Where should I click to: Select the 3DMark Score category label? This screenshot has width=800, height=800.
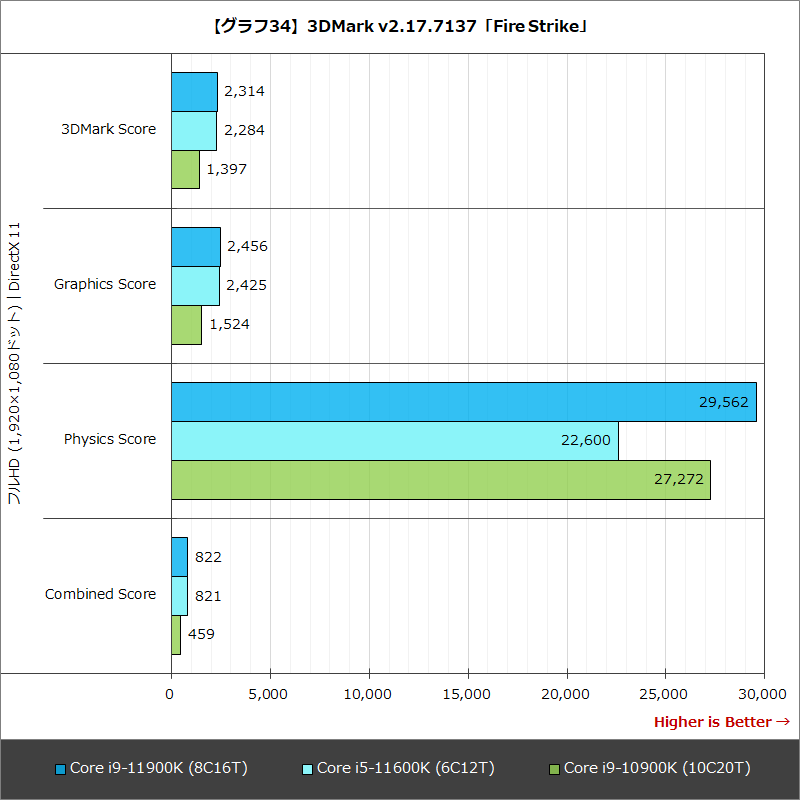pos(107,129)
